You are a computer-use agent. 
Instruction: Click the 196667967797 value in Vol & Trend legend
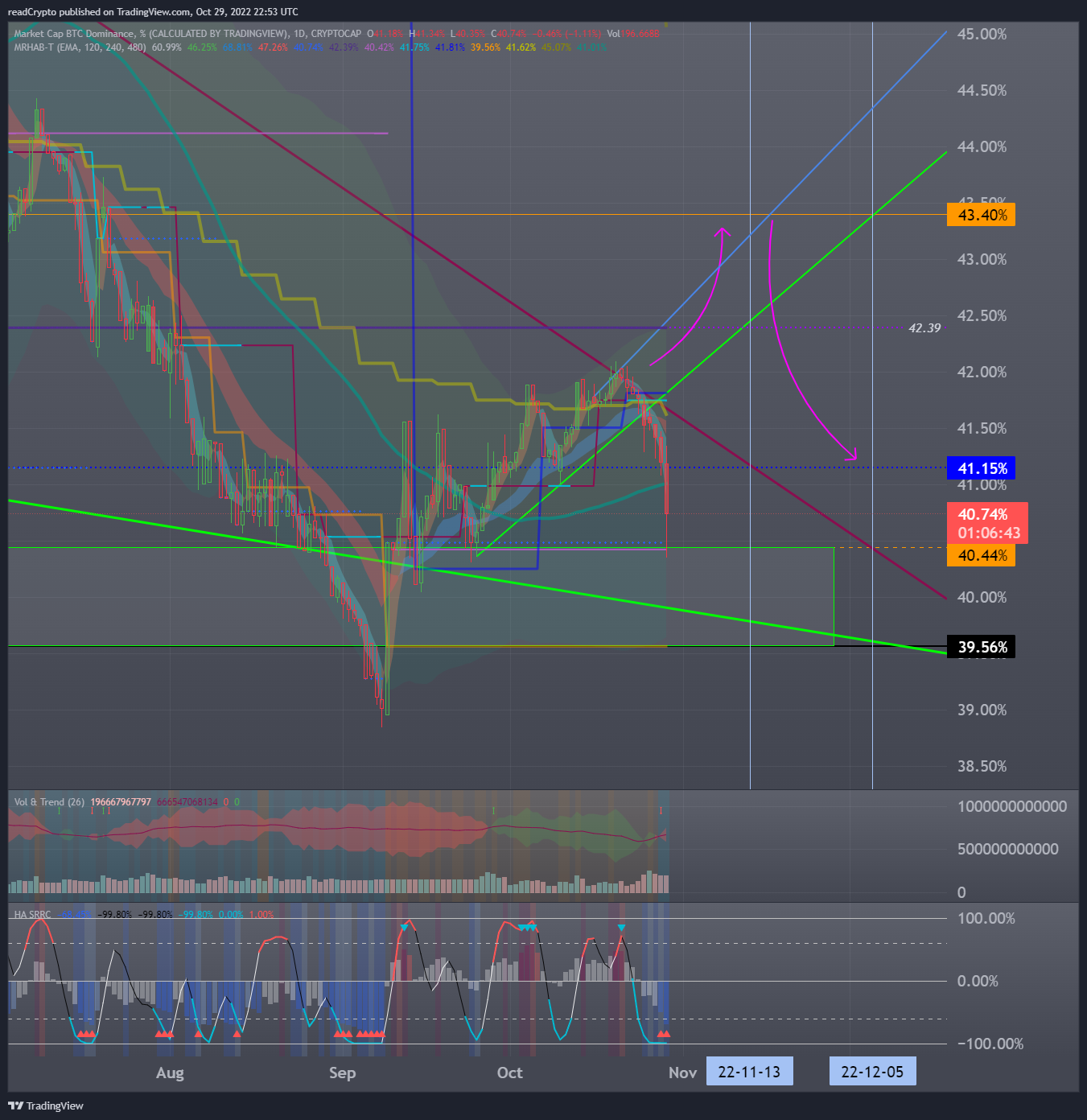(121, 802)
